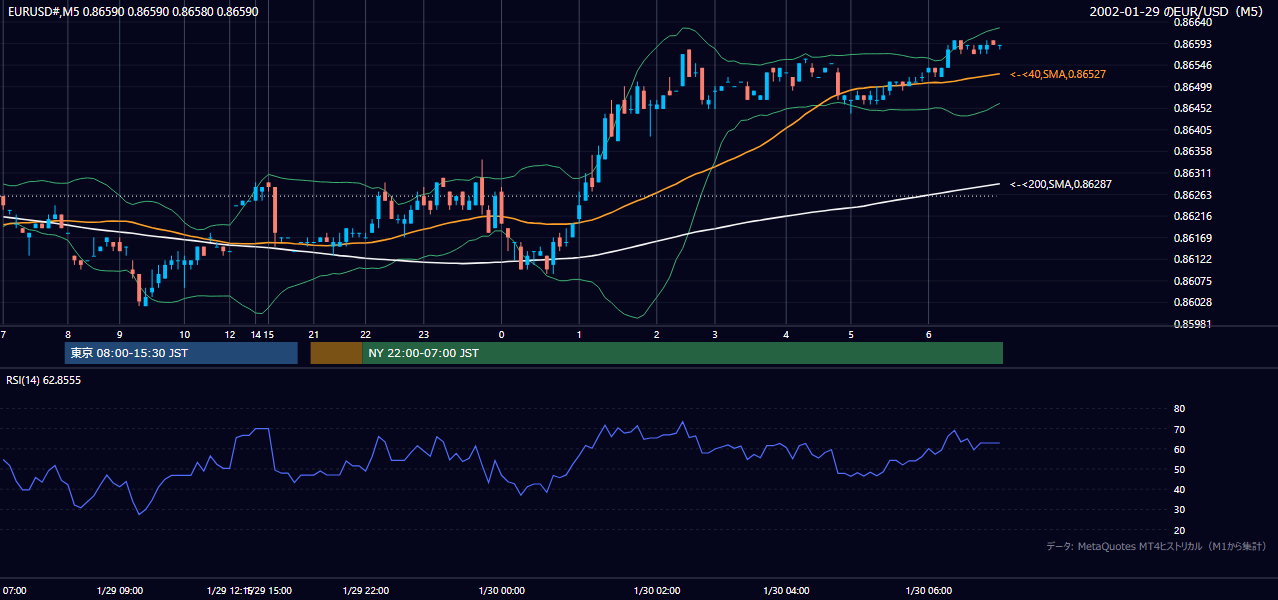
Task: Click RSI scale level 50
Action: pos(1179,469)
